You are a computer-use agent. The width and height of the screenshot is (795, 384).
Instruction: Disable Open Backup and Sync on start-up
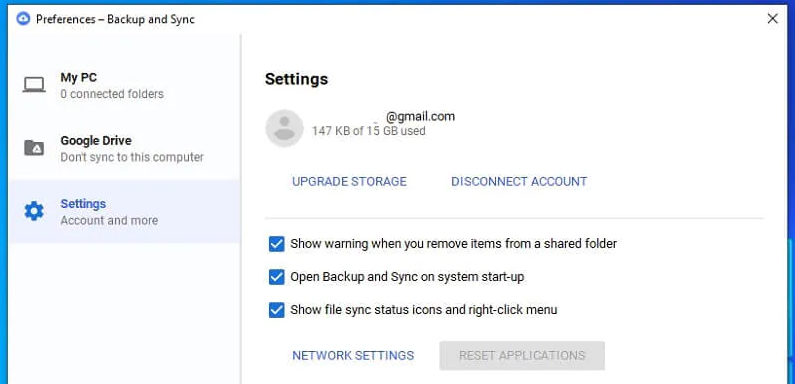276,277
